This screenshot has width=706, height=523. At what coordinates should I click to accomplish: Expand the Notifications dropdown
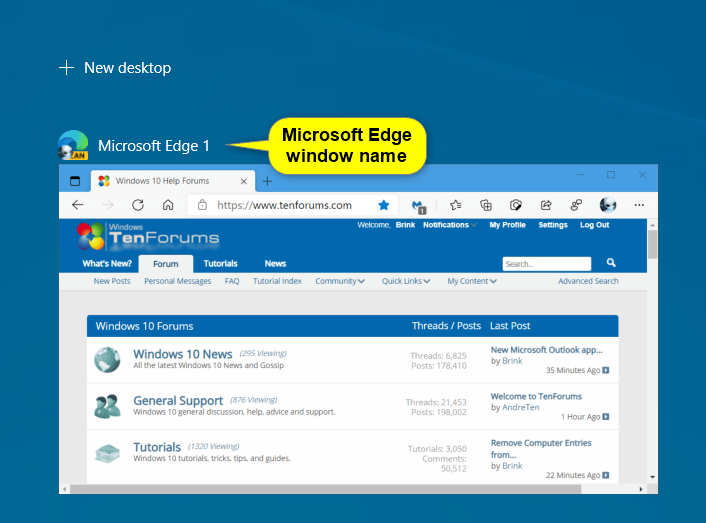tap(449, 225)
